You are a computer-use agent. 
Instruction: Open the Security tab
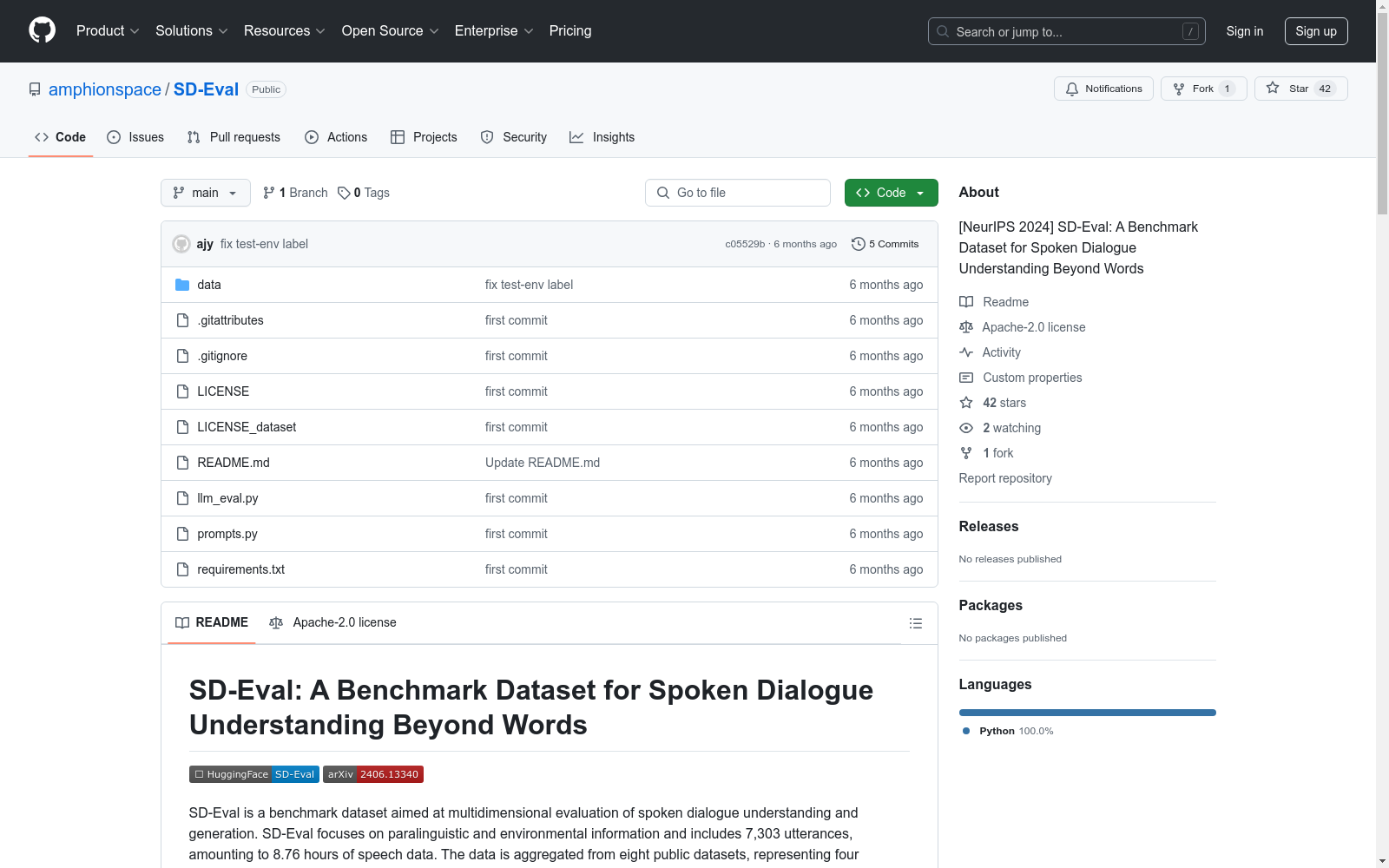click(514, 137)
